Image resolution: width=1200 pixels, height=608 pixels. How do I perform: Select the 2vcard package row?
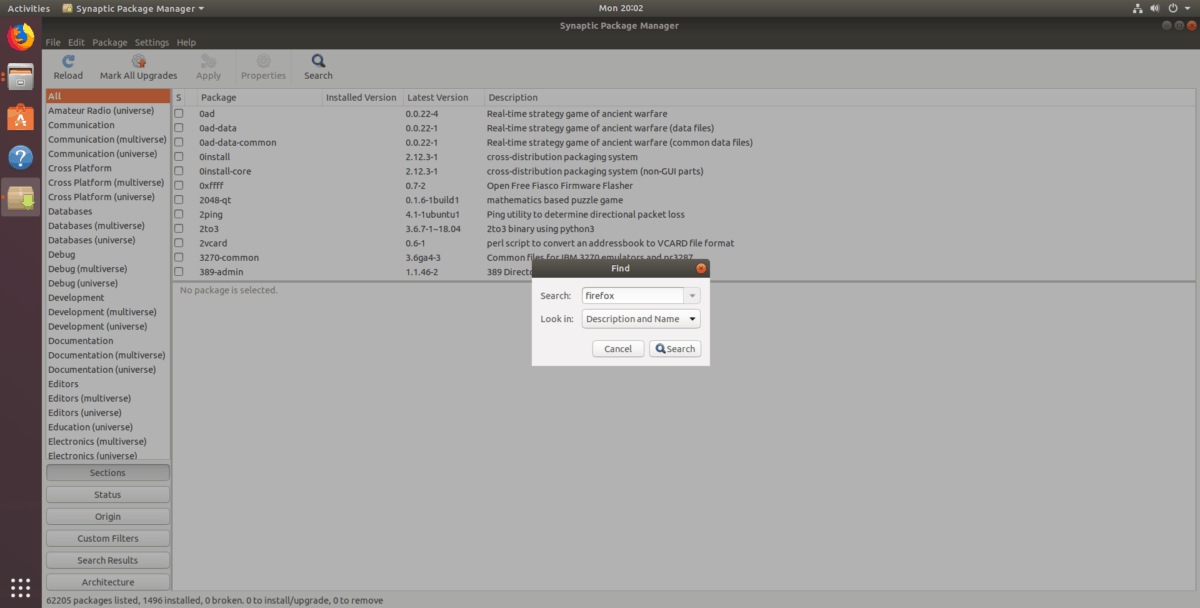pyautogui.click(x=684, y=243)
